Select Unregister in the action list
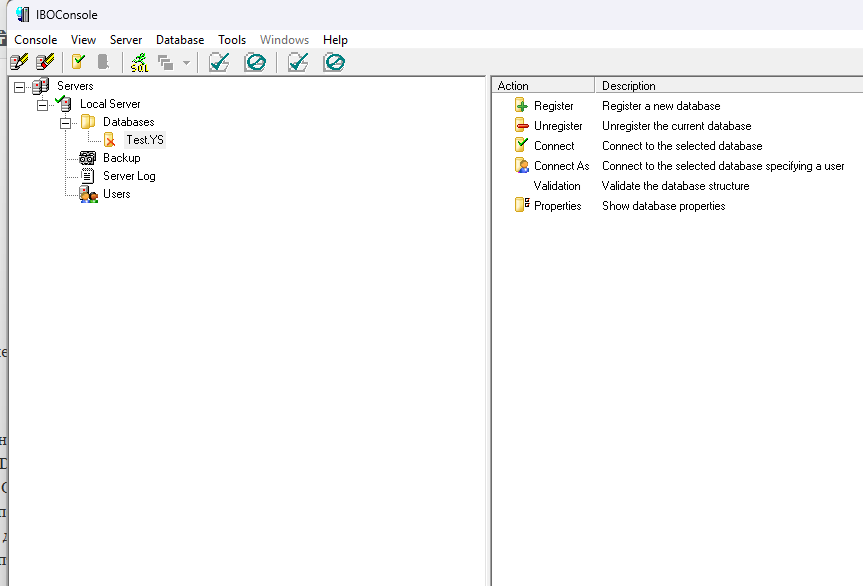The height and width of the screenshot is (586, 863). [x=558, y=126]
